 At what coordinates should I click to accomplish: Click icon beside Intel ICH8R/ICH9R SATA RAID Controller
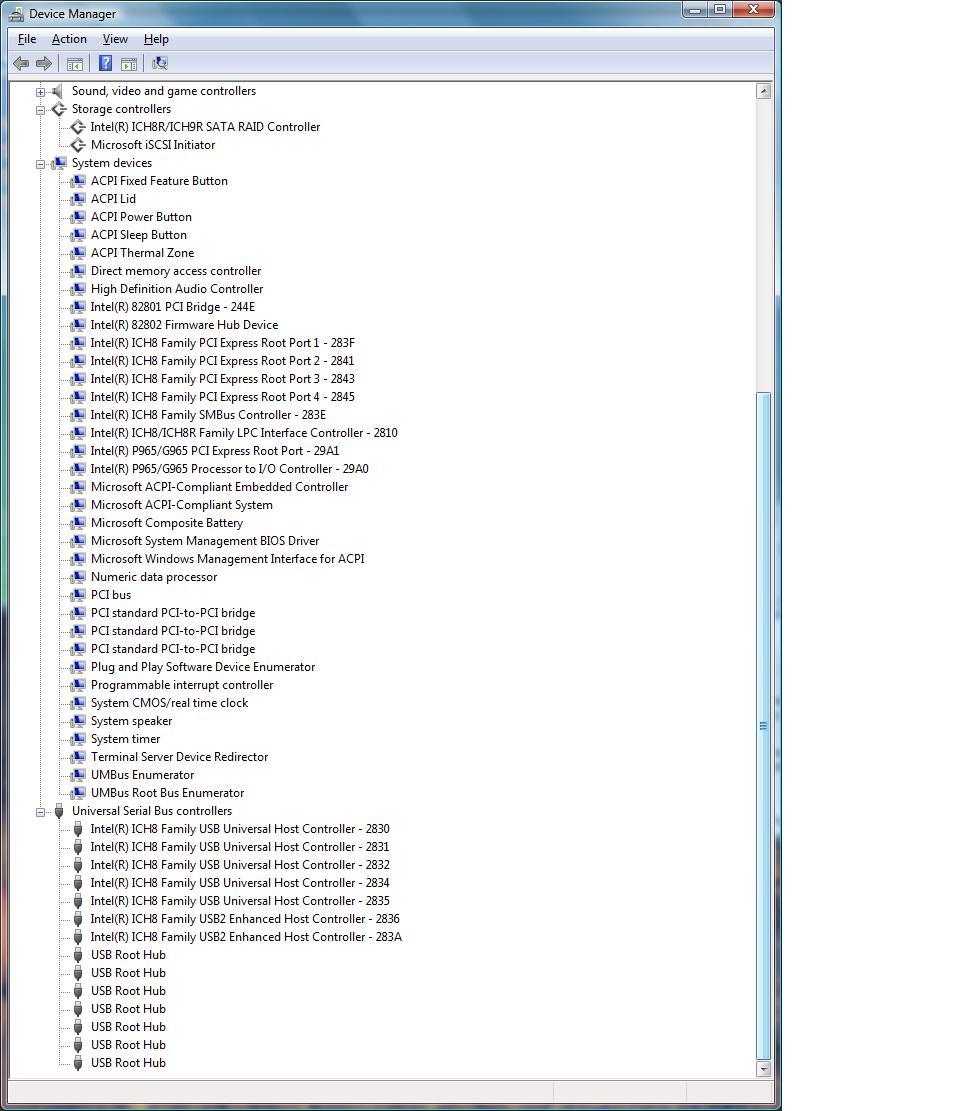78,127
